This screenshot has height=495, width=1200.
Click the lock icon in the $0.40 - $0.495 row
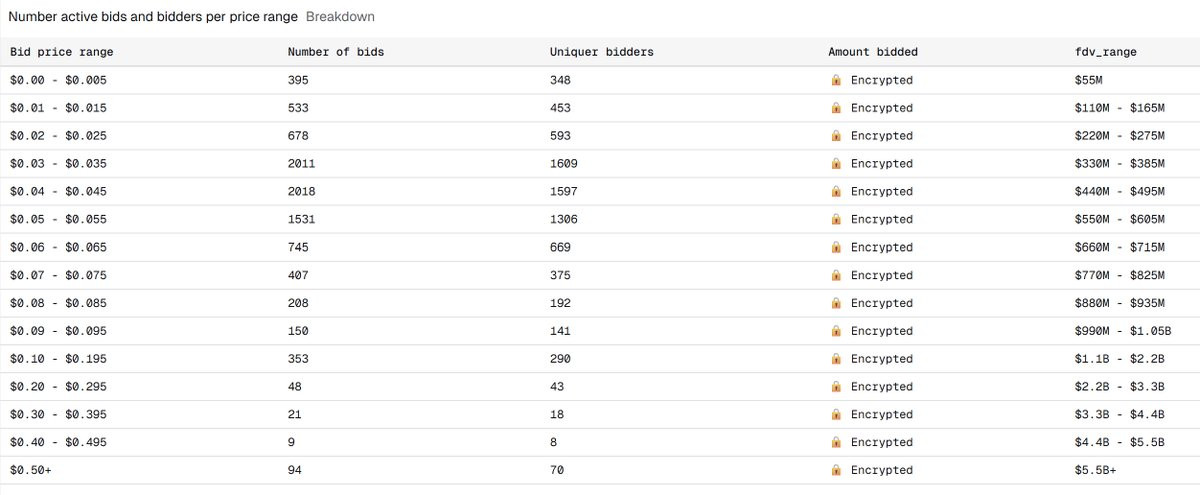[836, 442]
